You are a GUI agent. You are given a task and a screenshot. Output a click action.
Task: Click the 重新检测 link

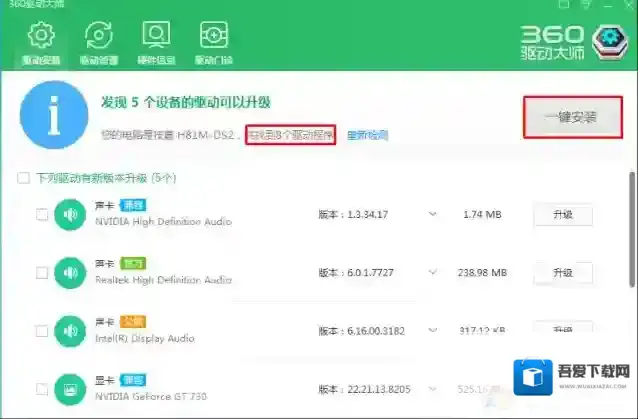pos(368,135)
